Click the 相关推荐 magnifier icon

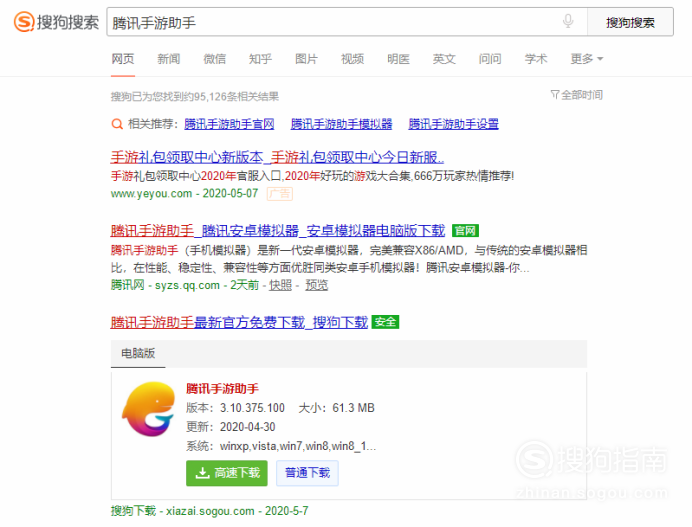point(117,125)
